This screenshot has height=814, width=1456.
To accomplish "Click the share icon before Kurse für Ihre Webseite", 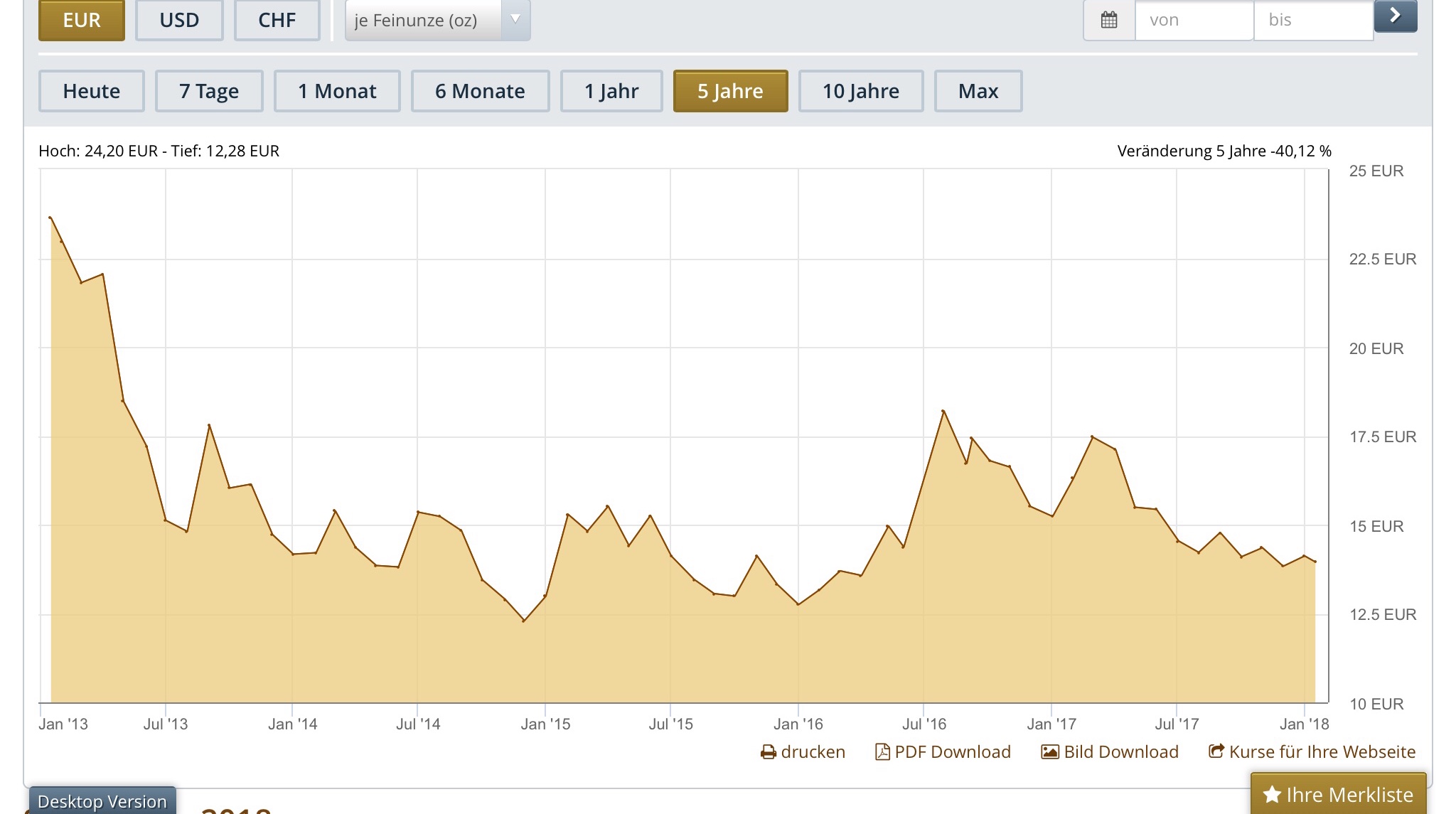I will (x=1216, y=751).
